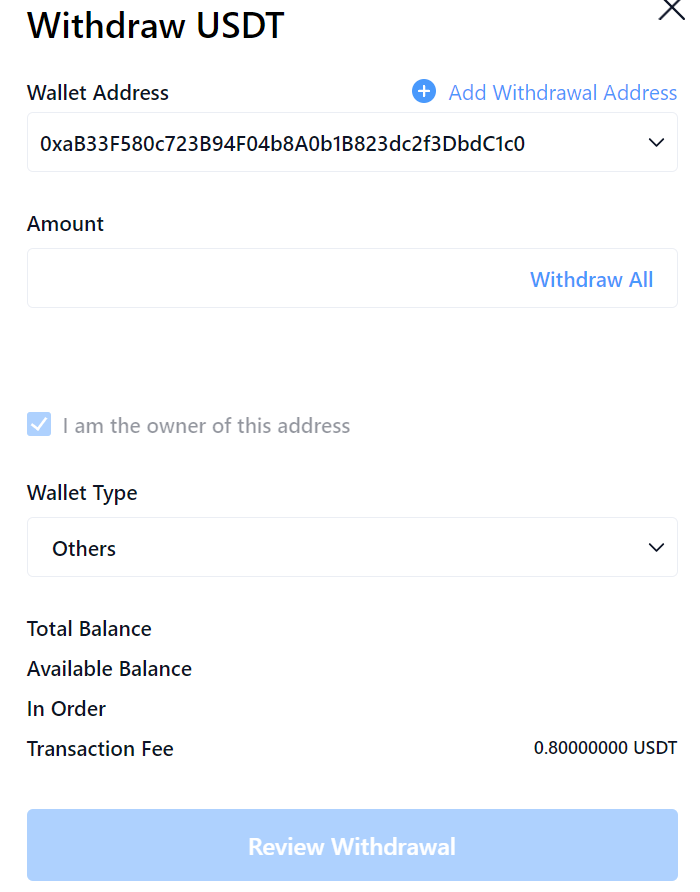Select the Available Balance row label
This screenshot has width=700, height=892.
point(109,669)
